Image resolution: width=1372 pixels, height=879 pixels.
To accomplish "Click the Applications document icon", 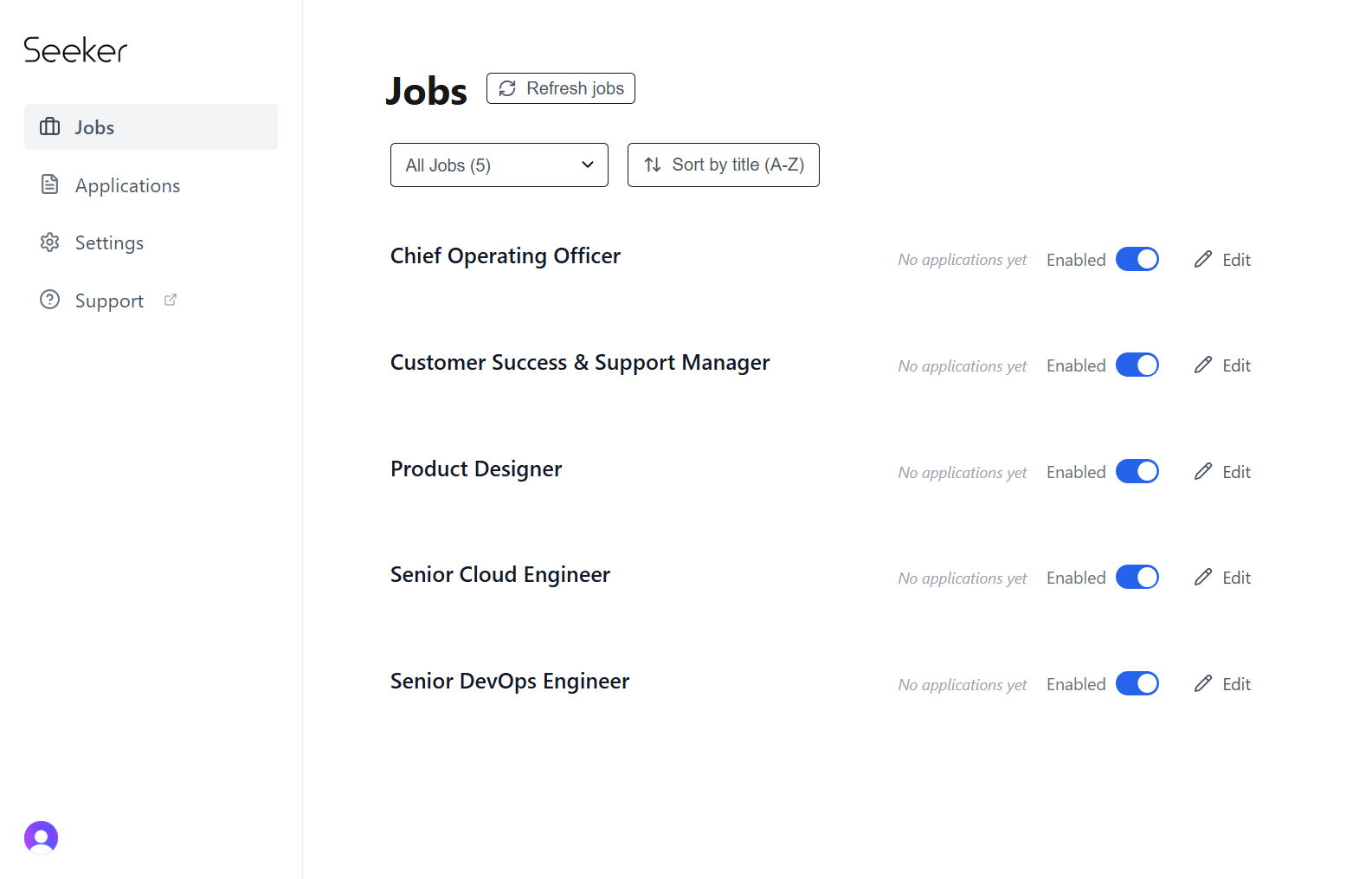I will (50, 184).
